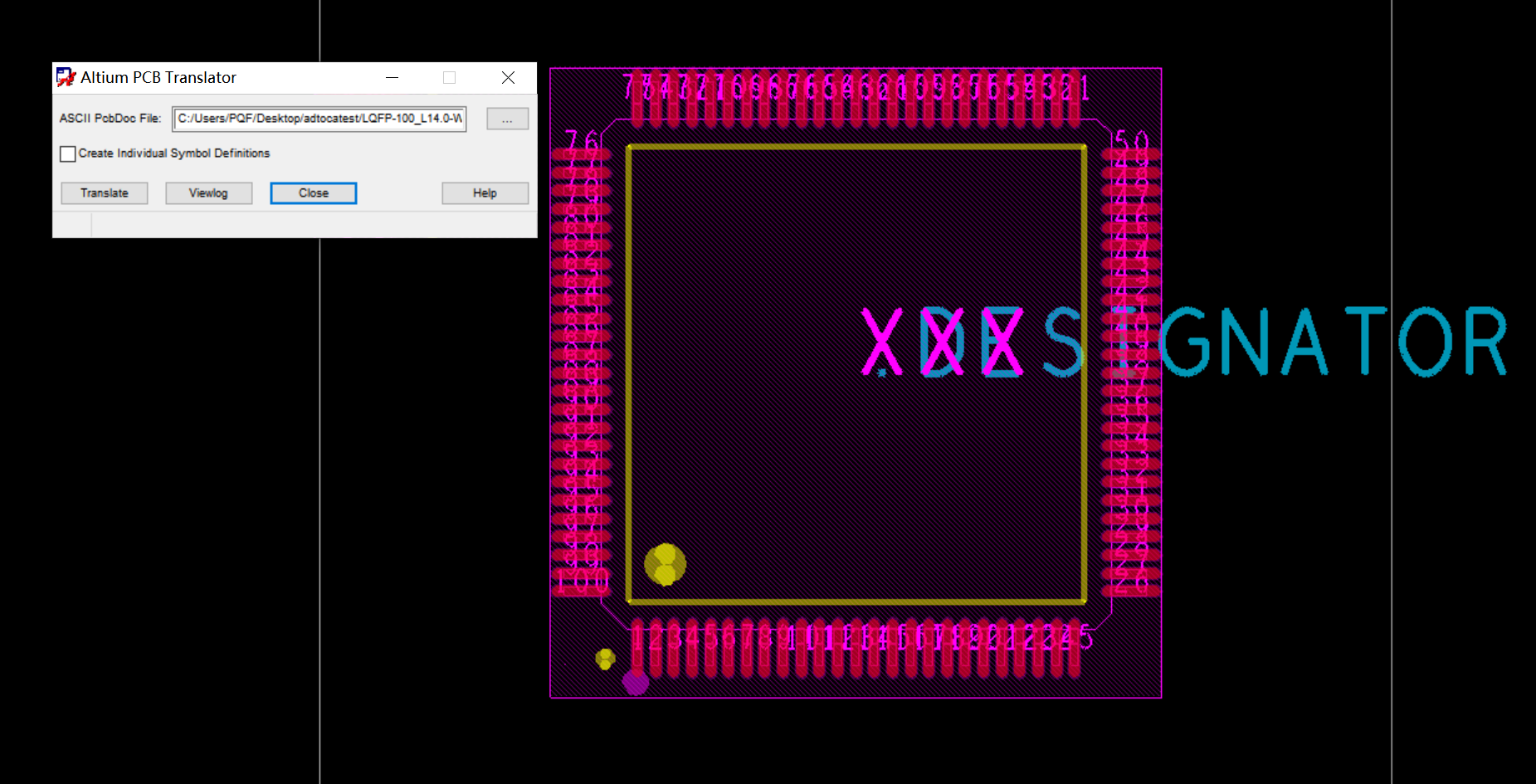This screenshot has width=1536, height=784.
Task: Open the Viewlog button
Action: click(208, 193)
